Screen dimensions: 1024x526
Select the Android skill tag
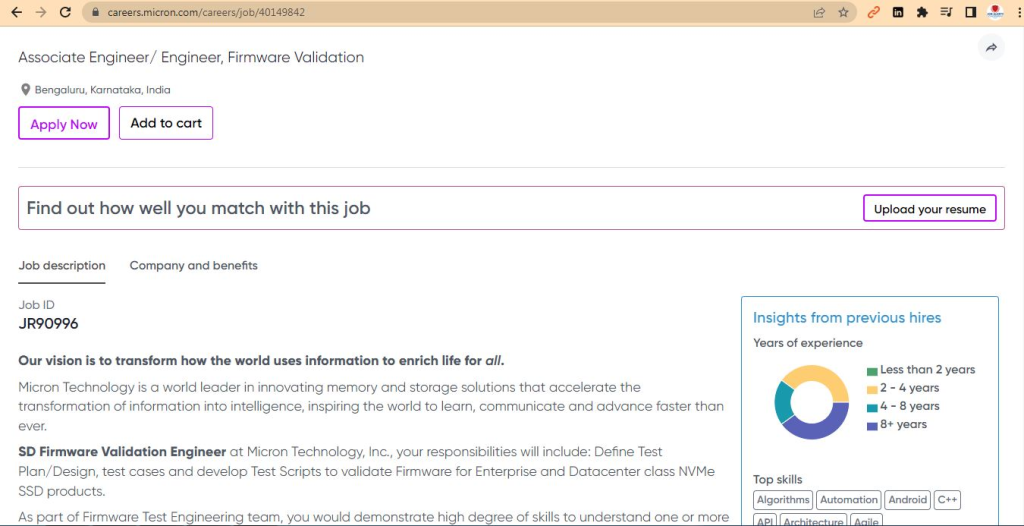[x=908, y=500]
